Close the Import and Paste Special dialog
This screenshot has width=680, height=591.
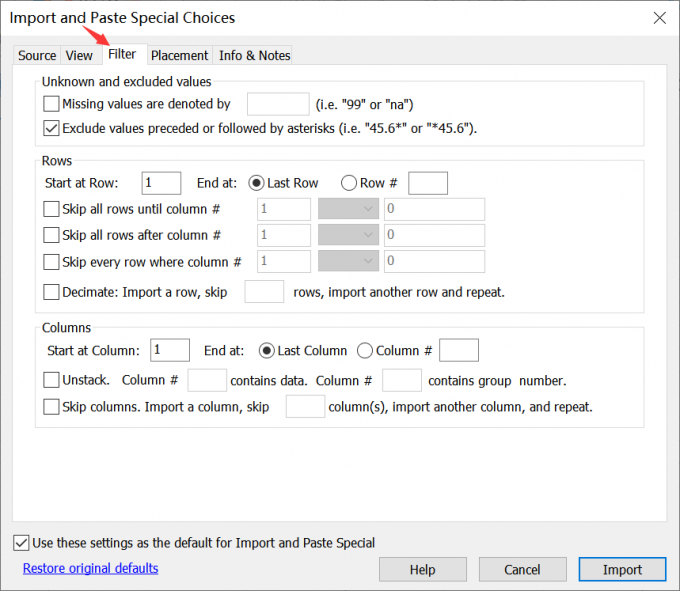[x=658, y=18]
